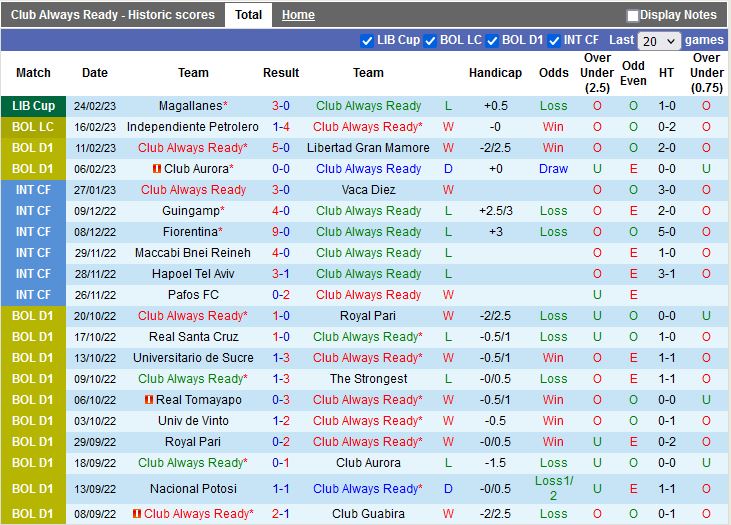Open Fiorentina team link
731x525 pixels.
pyautogui.click(x=190, y=232)
